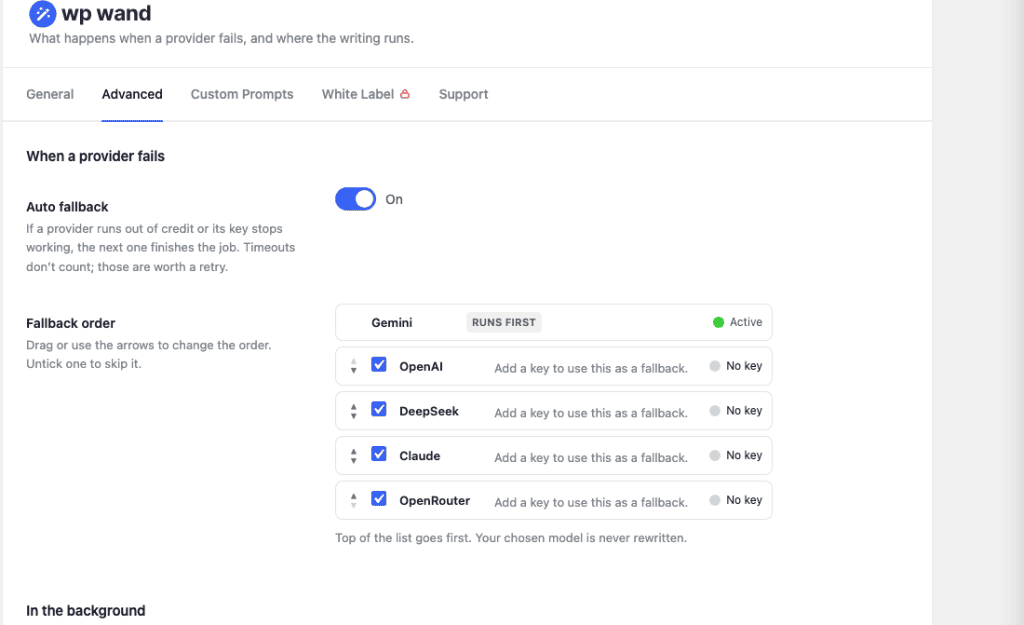Click the On label next to the switch
1024x625 pixels.
click(x=394, y=199)
